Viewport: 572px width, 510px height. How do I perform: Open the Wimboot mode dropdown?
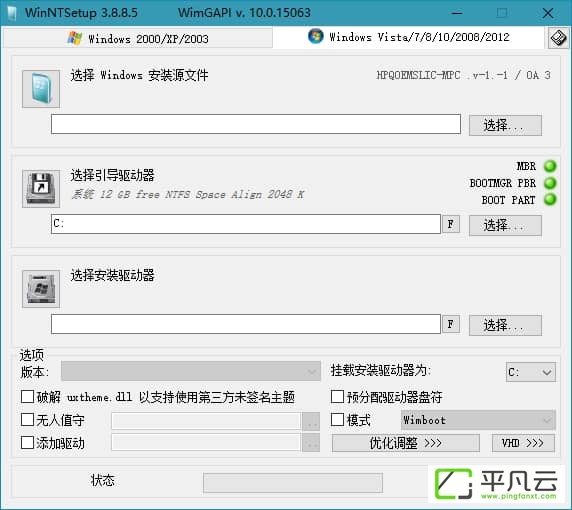pyautogui.click(x=478, y=420)
